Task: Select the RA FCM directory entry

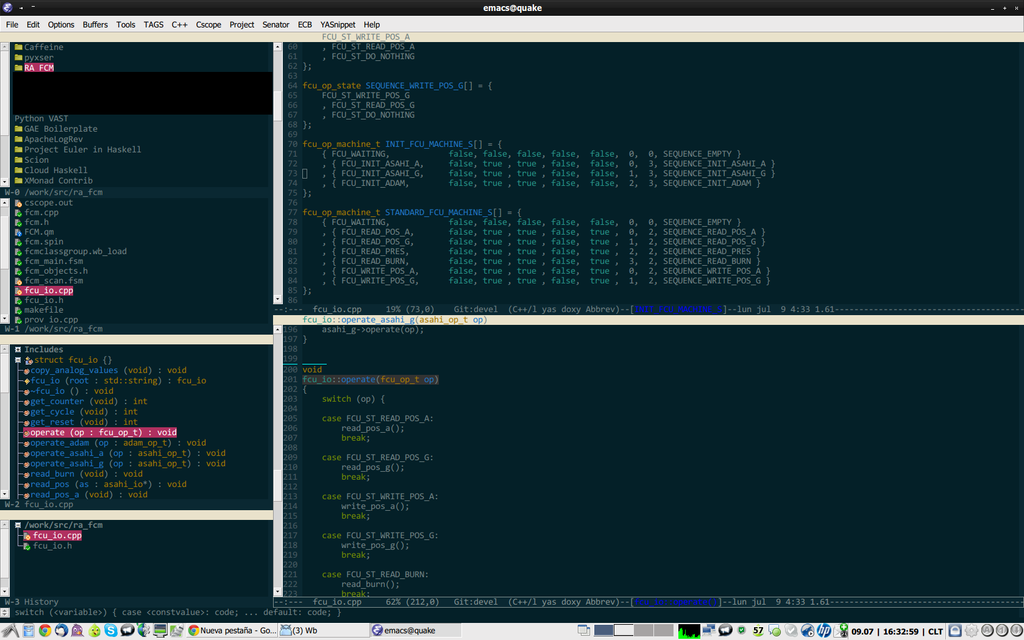Action: 39,68
